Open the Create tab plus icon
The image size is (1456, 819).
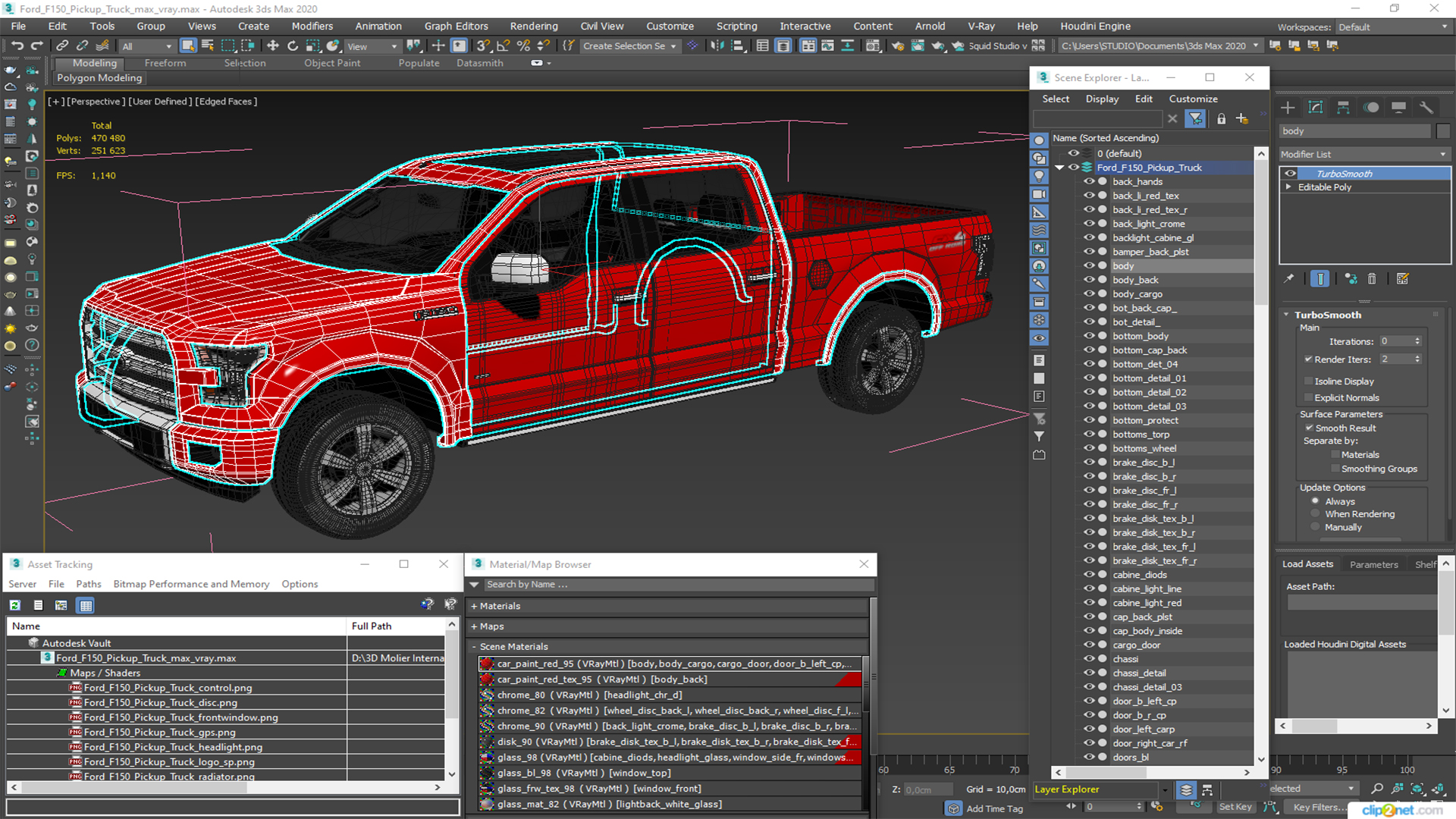pyautogui.click(x=1288, y=108)
